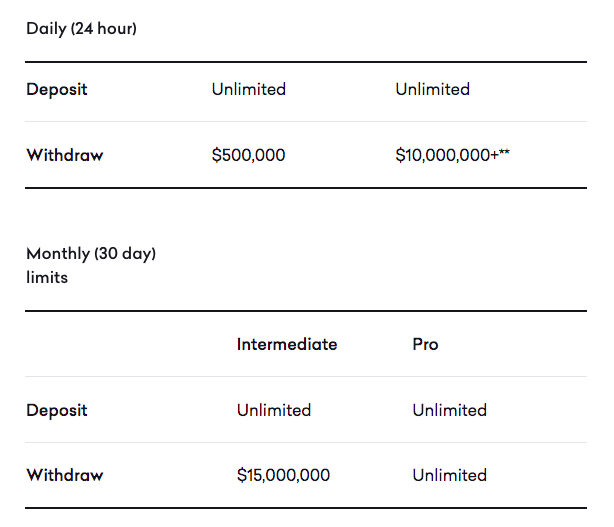This screenshot has width=614, height=527.
Task: Click Pro Unlimited monthly deposit value
Action: (449, 410)
